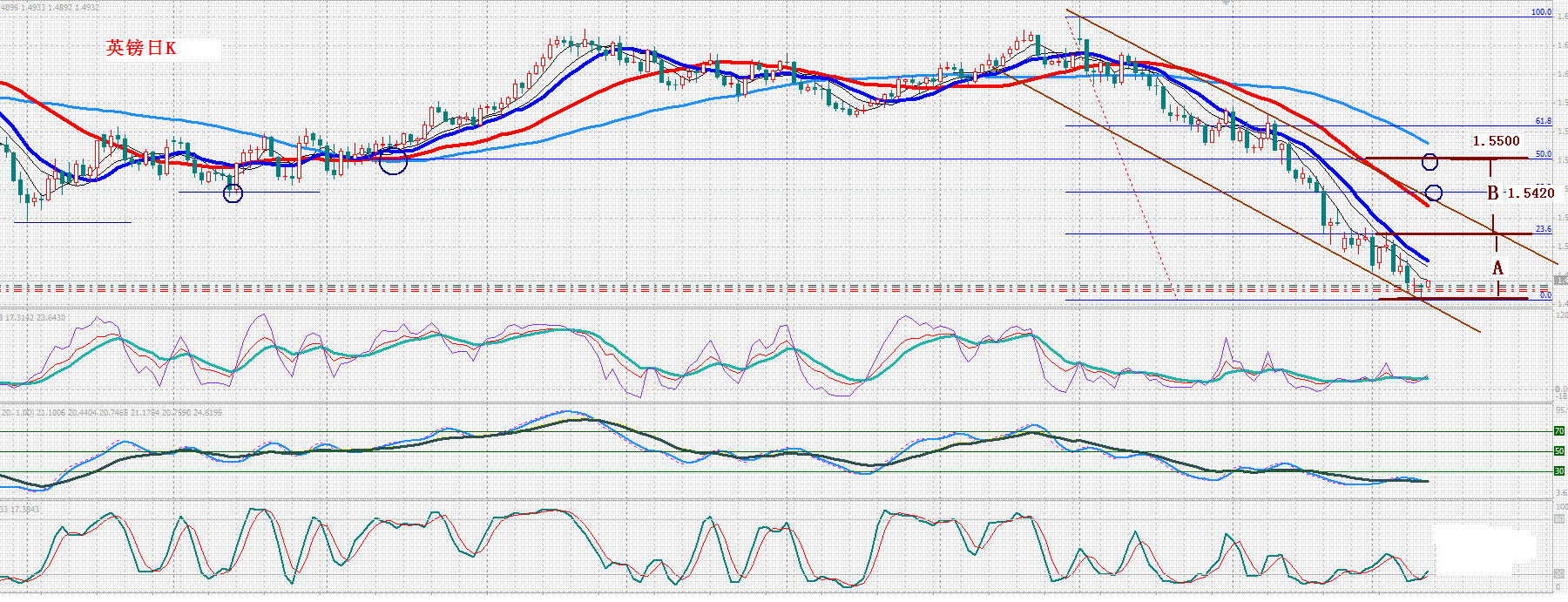The height and width of the screenshot is (602, 1568).
Task: Click the 0.0 Fibonacci level label
Action: (1546, 295)
